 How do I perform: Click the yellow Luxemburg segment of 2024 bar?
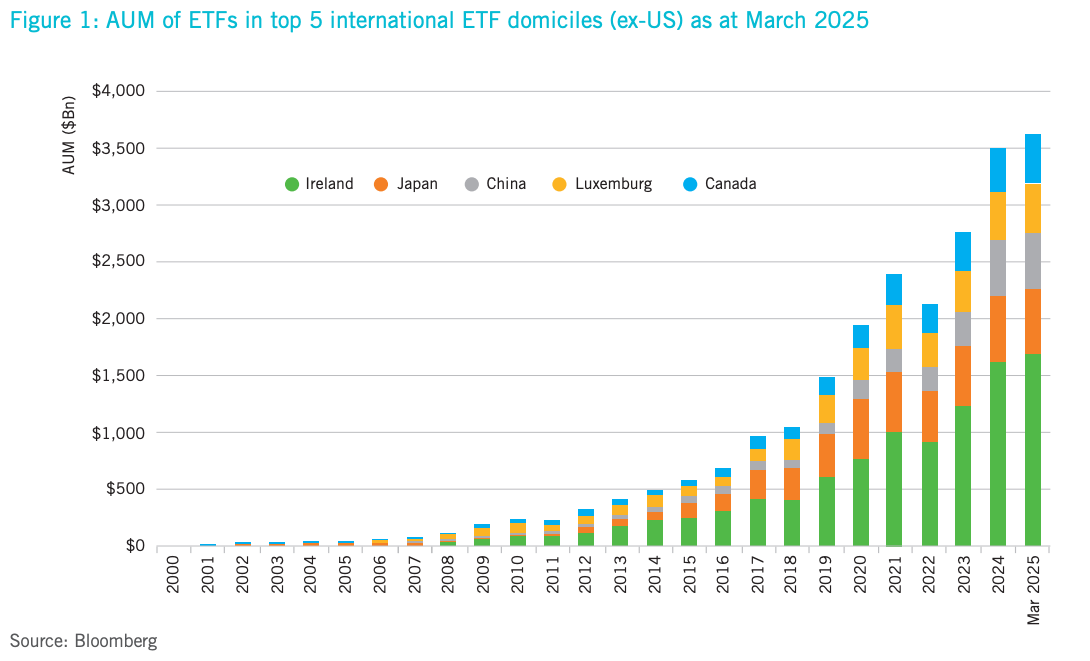click(x=998, y=216)
